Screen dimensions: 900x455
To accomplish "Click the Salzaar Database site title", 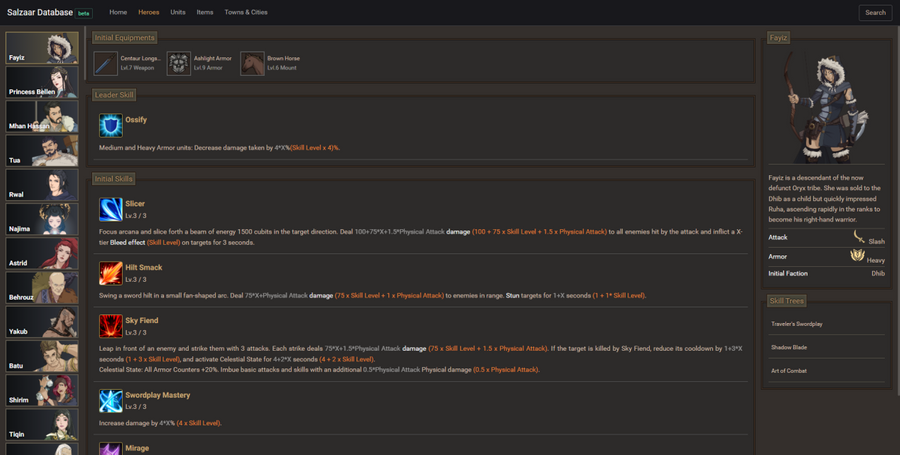I will coord(40,13).
